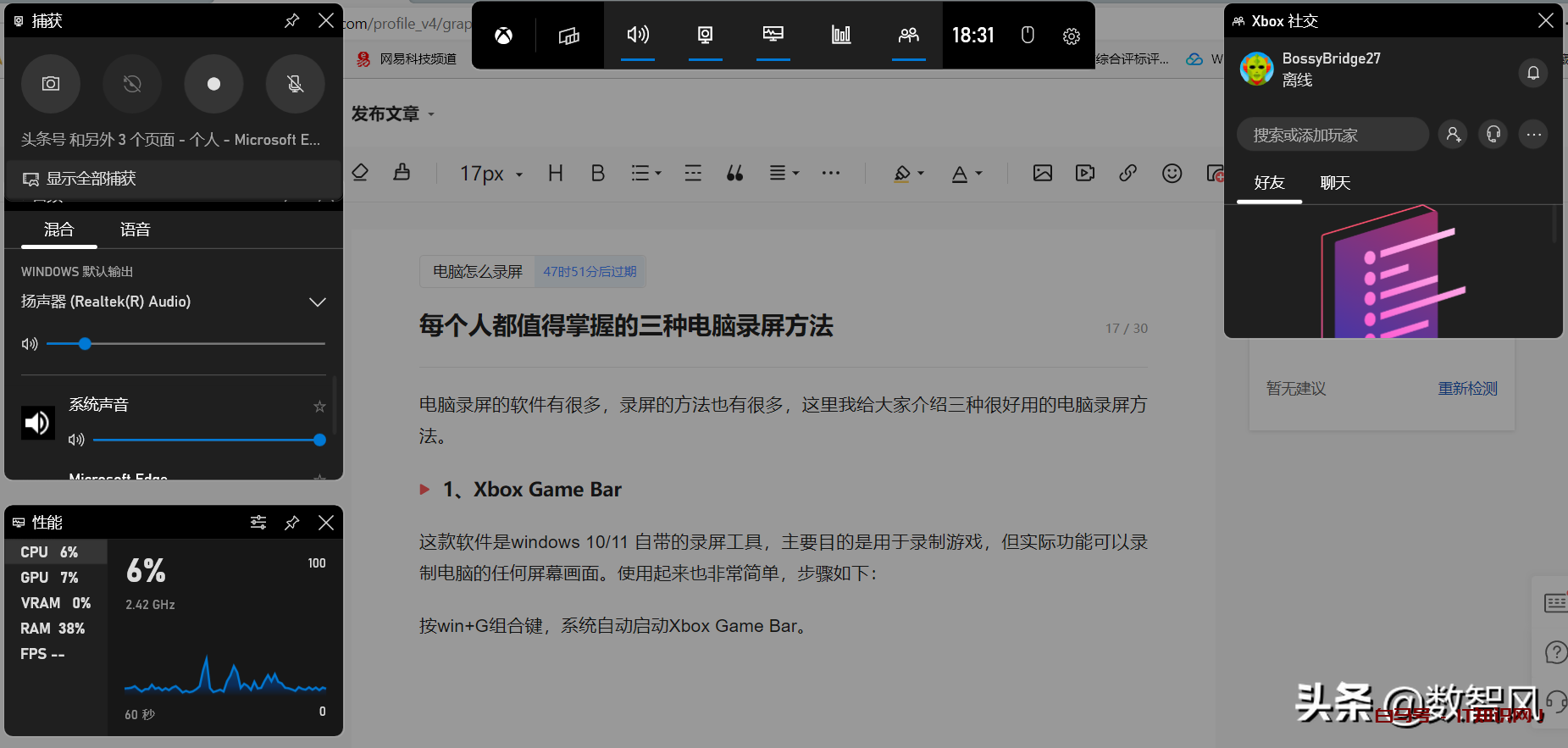The width and height of the screenshot is (1568, 748).
Task: Click the Xbox logo menu icon
Action: [503, 36]
